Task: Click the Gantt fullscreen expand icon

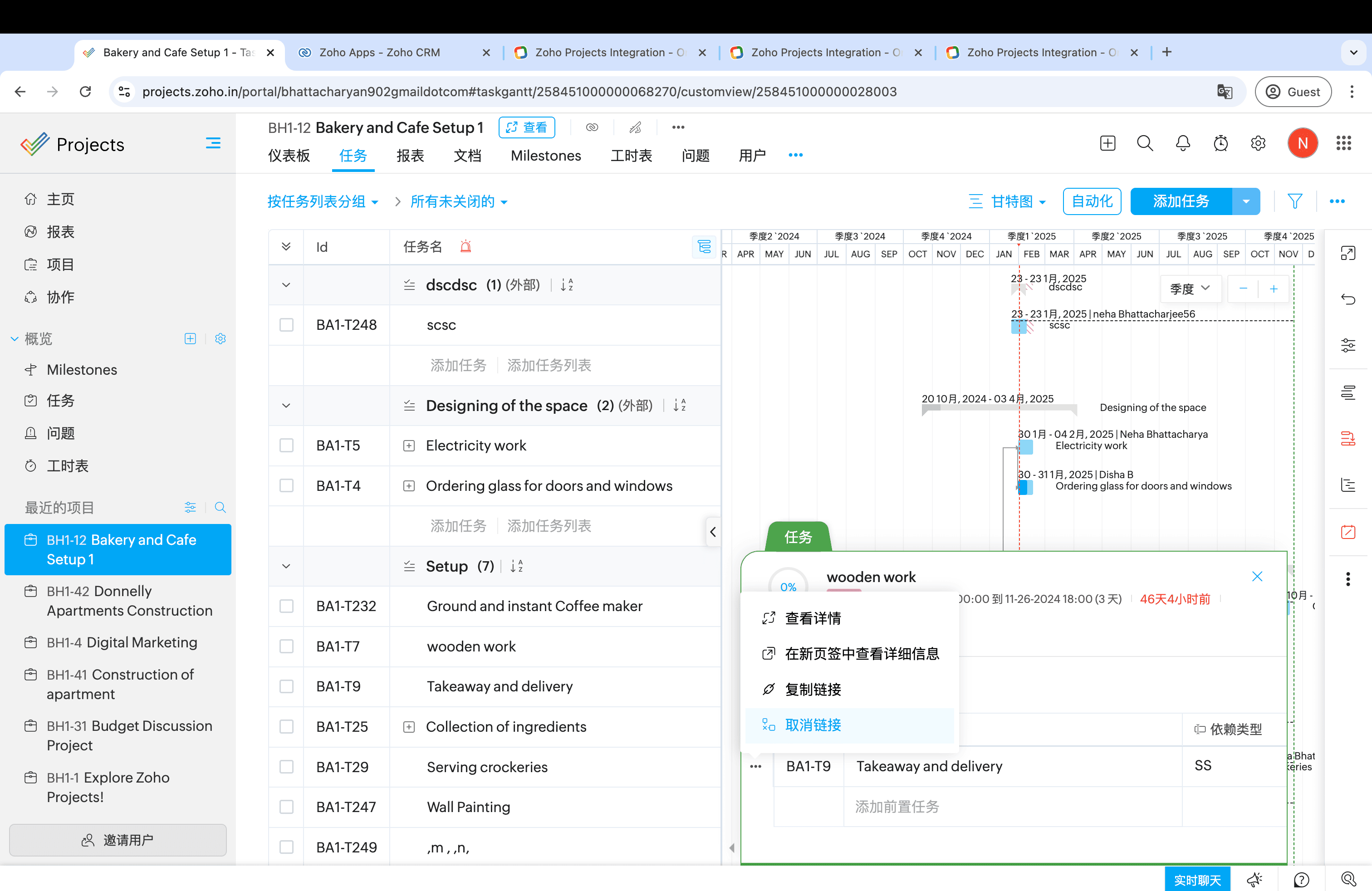Action: coord(1348,252)
